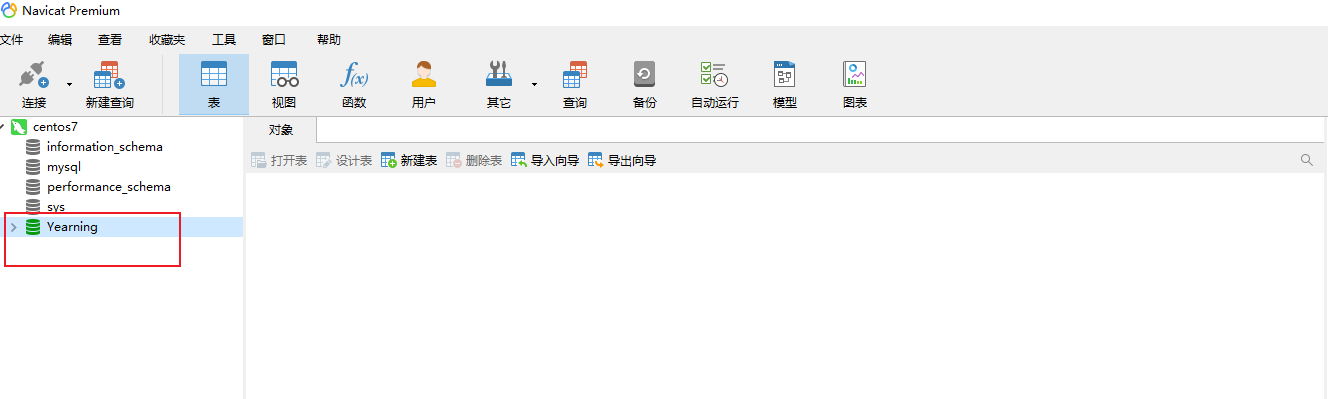Expand the Yearning database node
This screenshot has width=1328, height=399.
pos(13,227)
